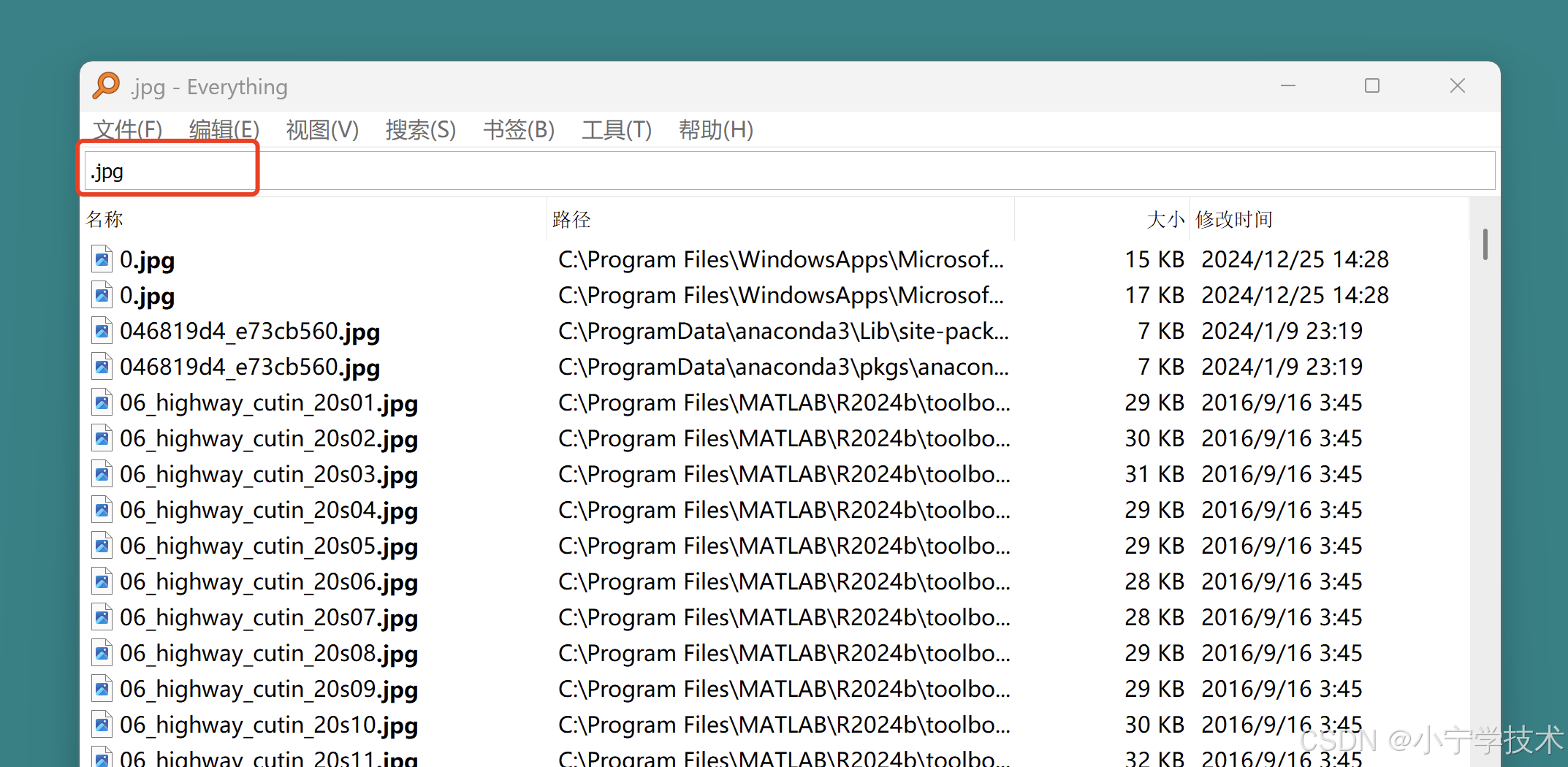The width and height of the screenshot is (1568, 767).
Task: Open the 帮助(H) menu
Action: (x=716, y=130)
